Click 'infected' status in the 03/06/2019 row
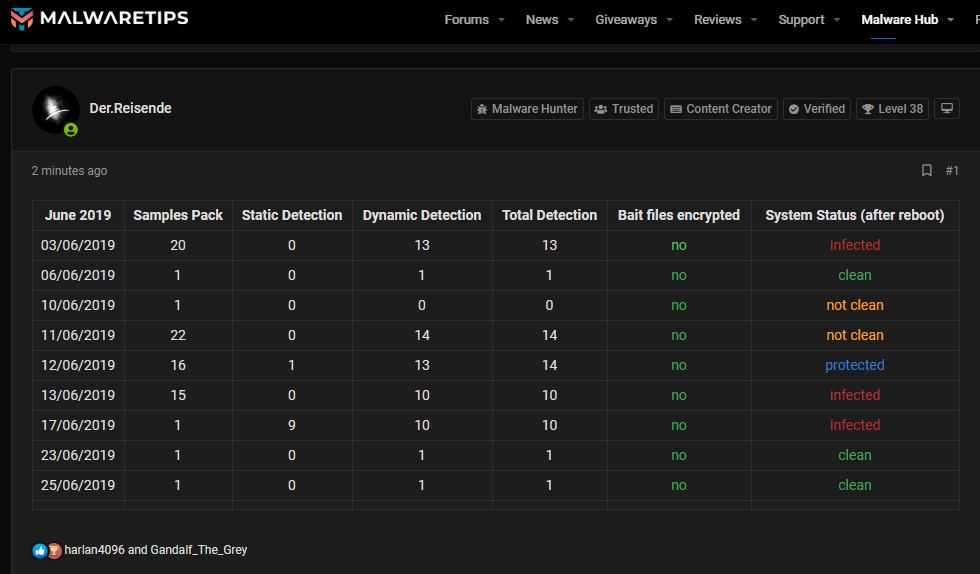The width and height of the screenshot is (980, 574). pos(855,245)
